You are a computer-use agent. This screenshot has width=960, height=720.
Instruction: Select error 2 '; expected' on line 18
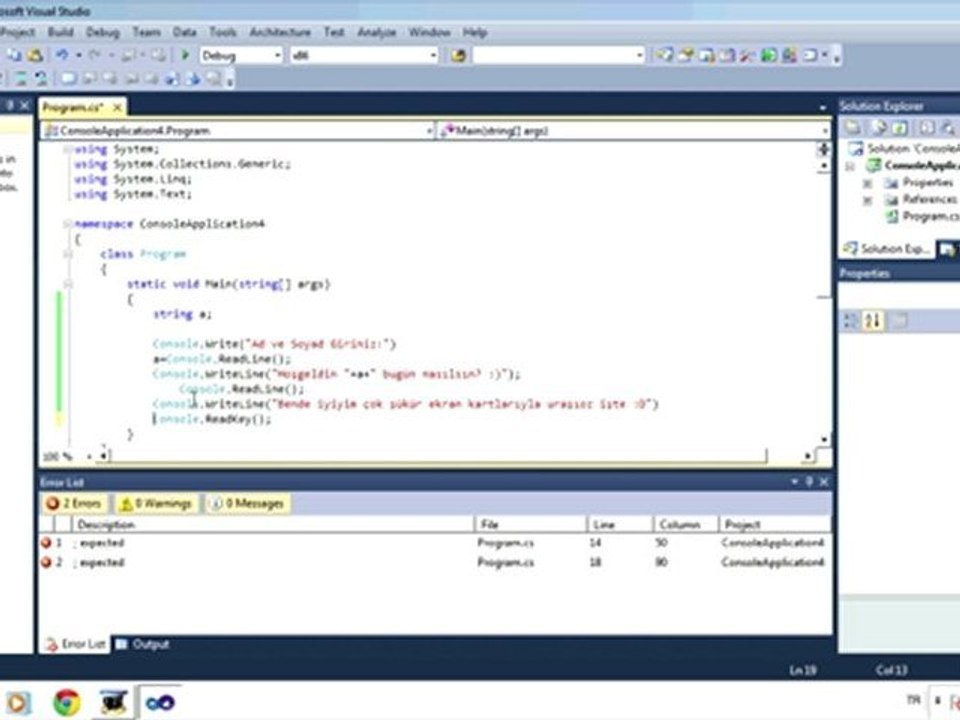coord(435,562)
